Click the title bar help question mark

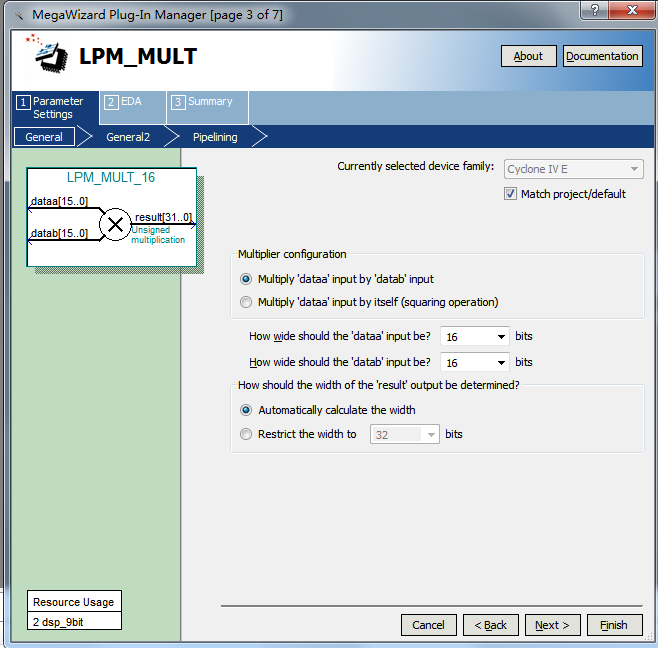[595, 10]
